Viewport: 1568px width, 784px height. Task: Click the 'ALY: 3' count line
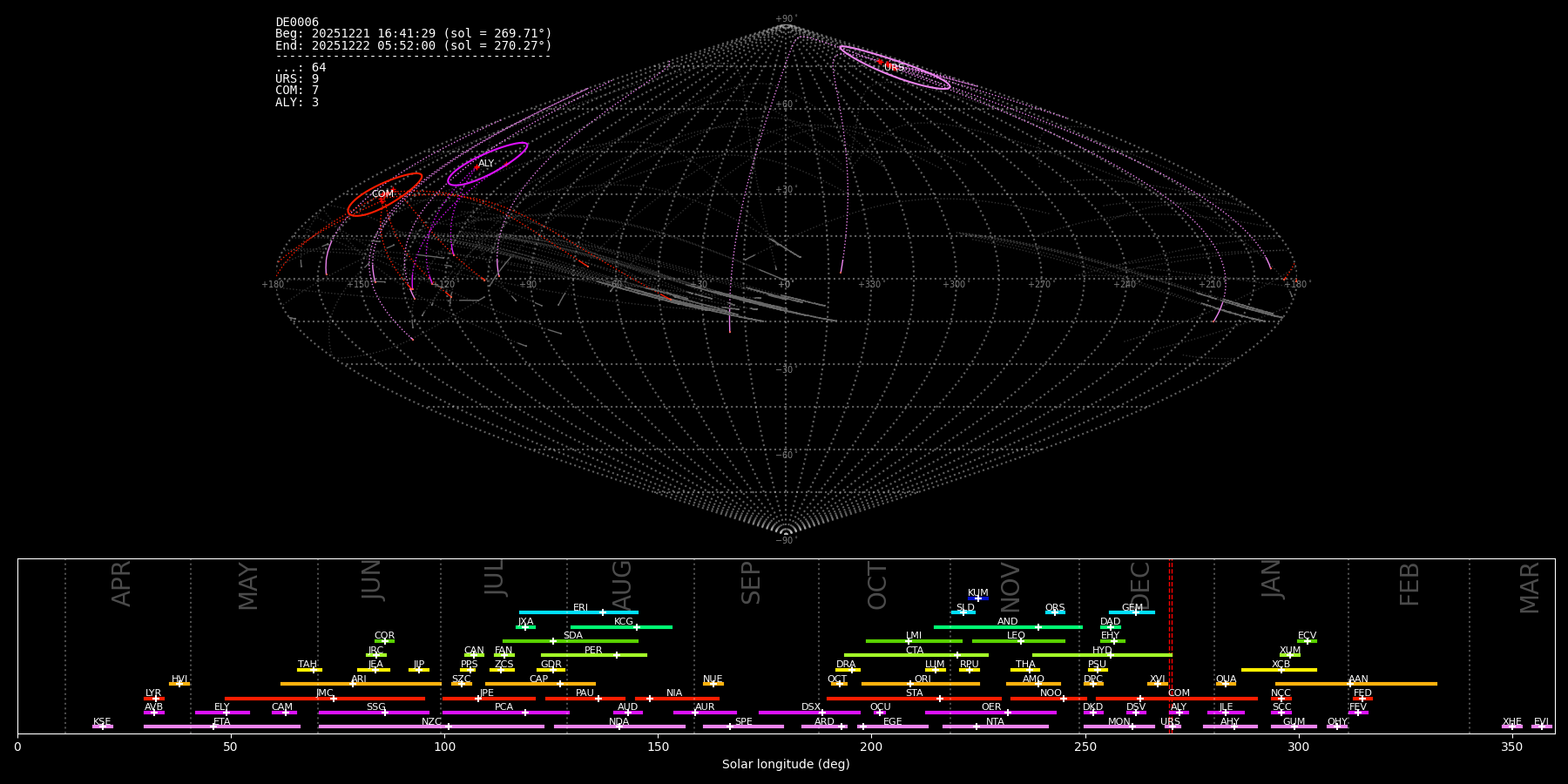click(x=297, y=103)
